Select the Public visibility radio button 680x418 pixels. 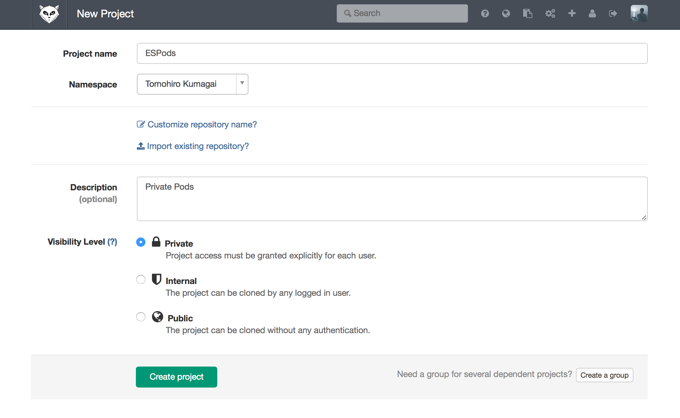pos(141,317)
